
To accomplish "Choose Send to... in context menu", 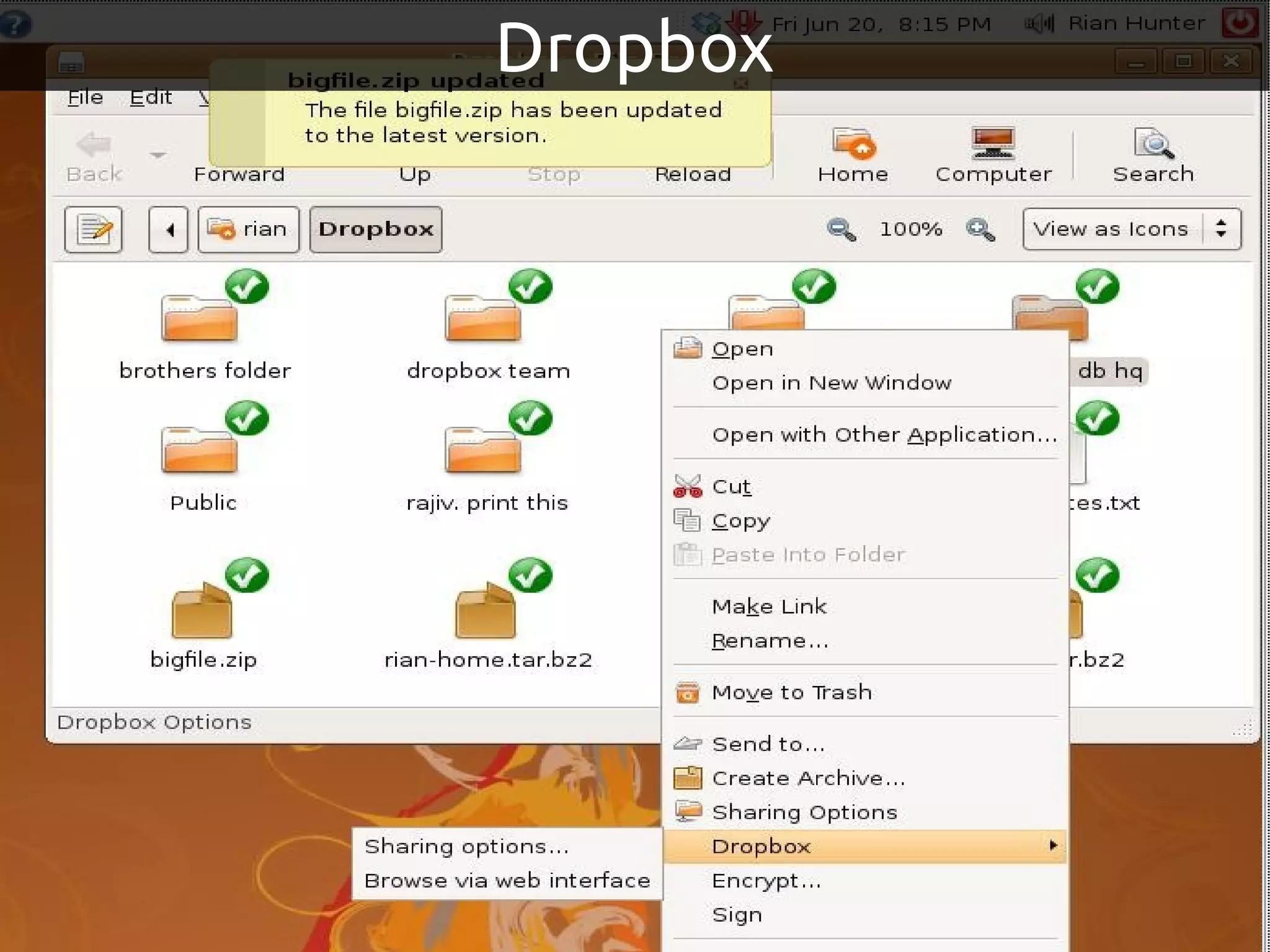I will tap(865, 744).
